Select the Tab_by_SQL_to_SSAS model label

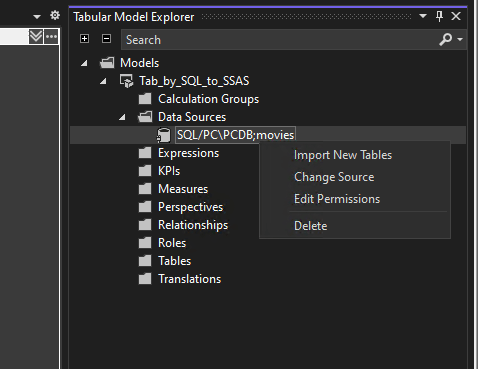pos(194,81)
